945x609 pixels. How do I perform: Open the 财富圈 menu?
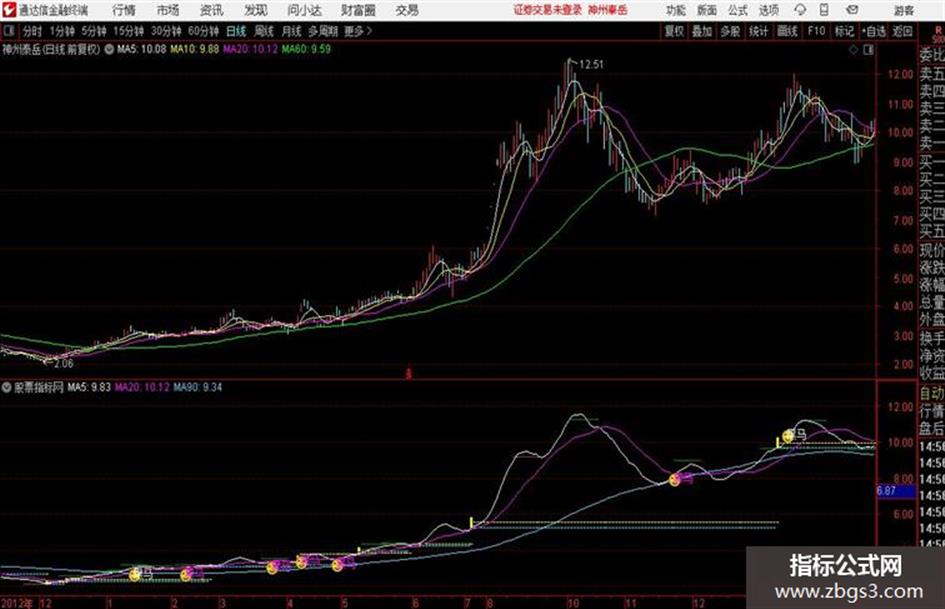pyautogui.click(x=358, y=10)
